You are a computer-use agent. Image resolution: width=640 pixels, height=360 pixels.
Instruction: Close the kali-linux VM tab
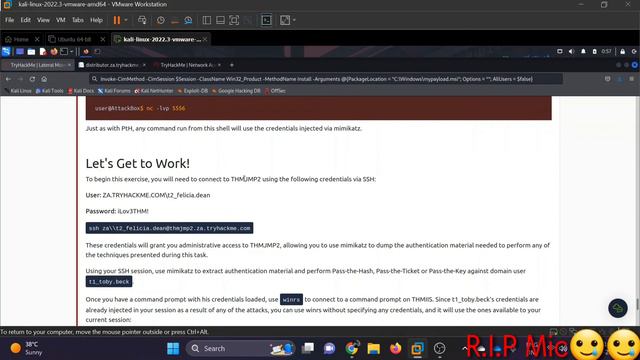pos(205,39)
